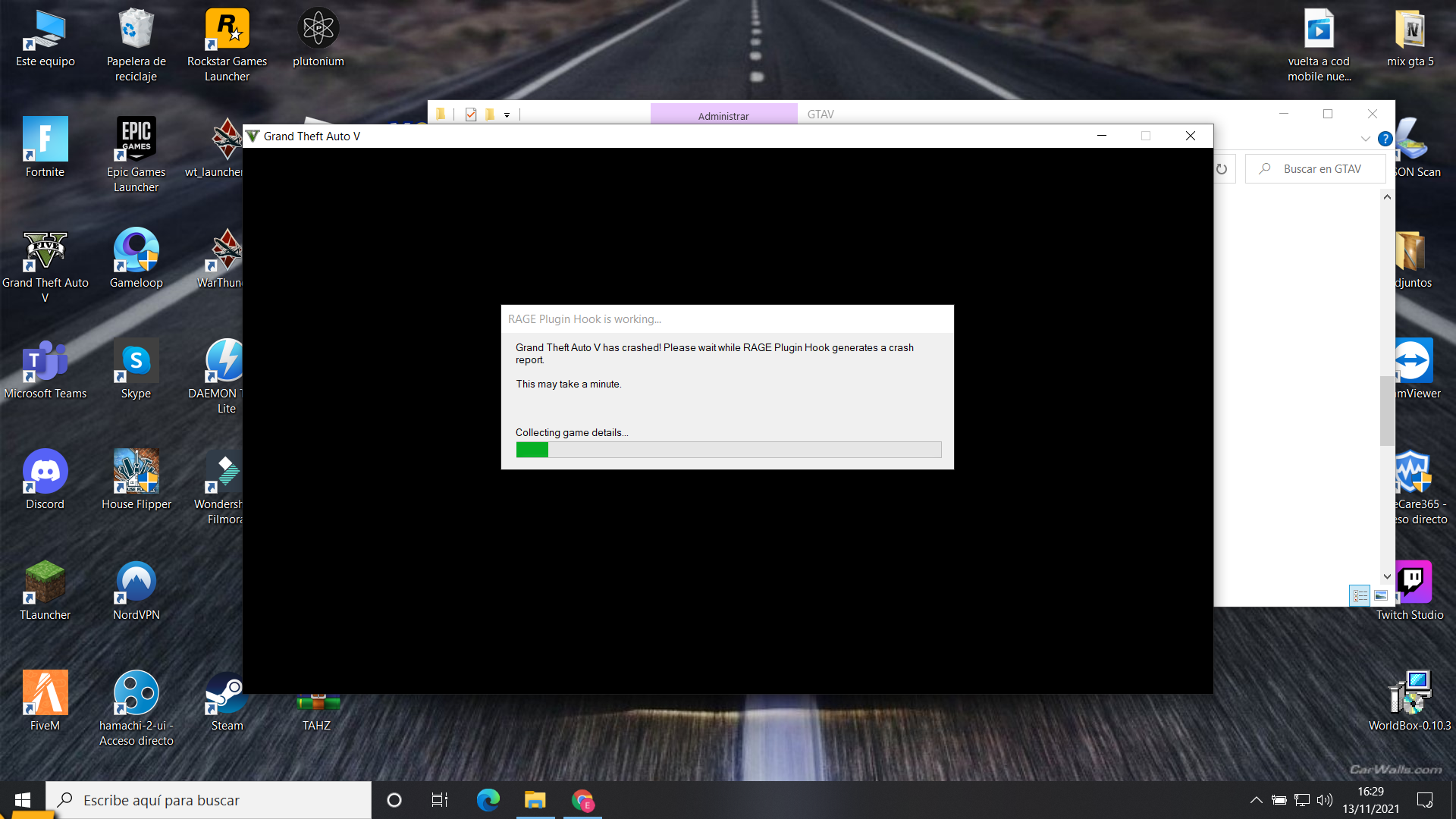Open the House Flipper shortcut

point(136,472)
